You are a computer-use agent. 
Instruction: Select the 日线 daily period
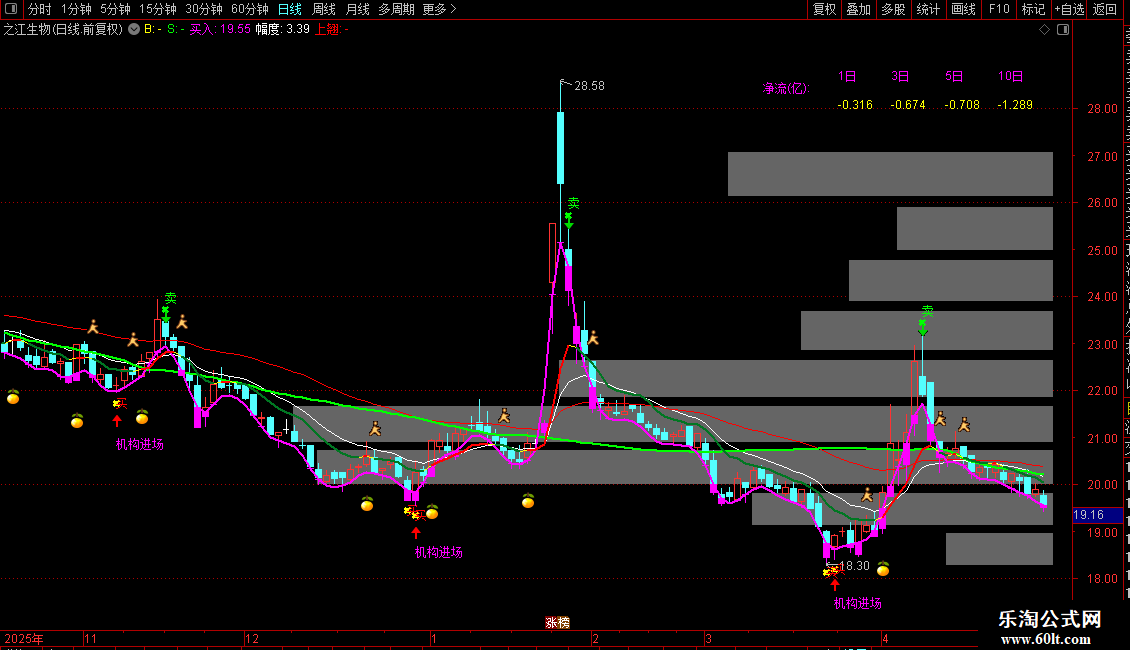click(x=290, y=9)
